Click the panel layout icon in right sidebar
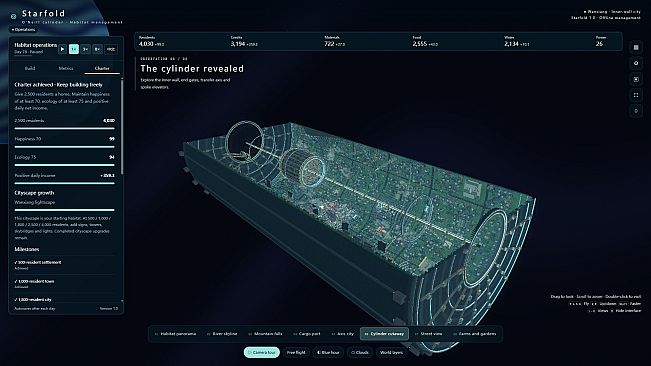The image size is (651, 366). tap(636, 79)
